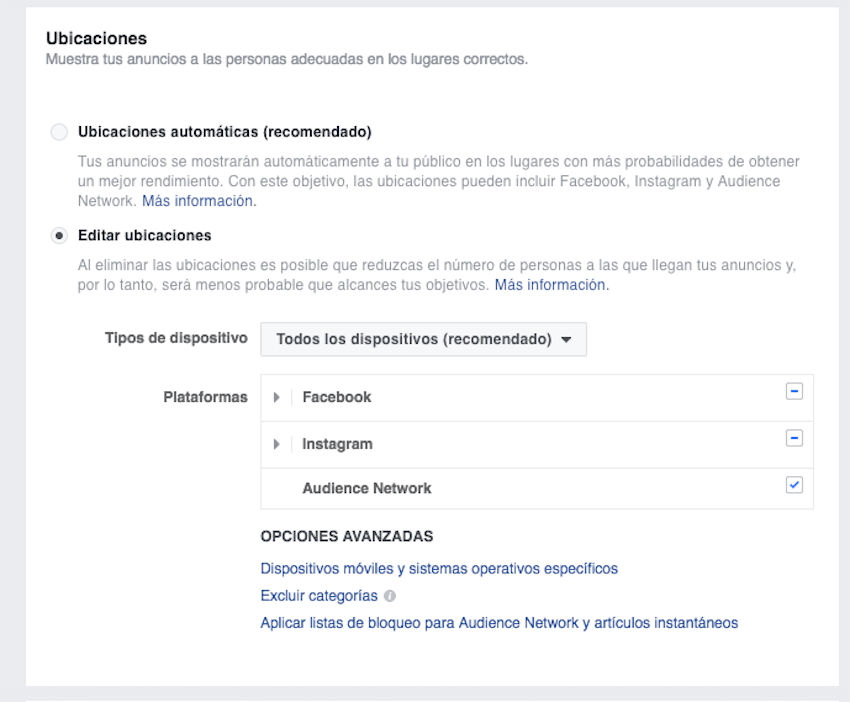Click the Instagram platform row label
Image resolution: width=850 pixels, height=702 pixels.
(x=337, y=445)
